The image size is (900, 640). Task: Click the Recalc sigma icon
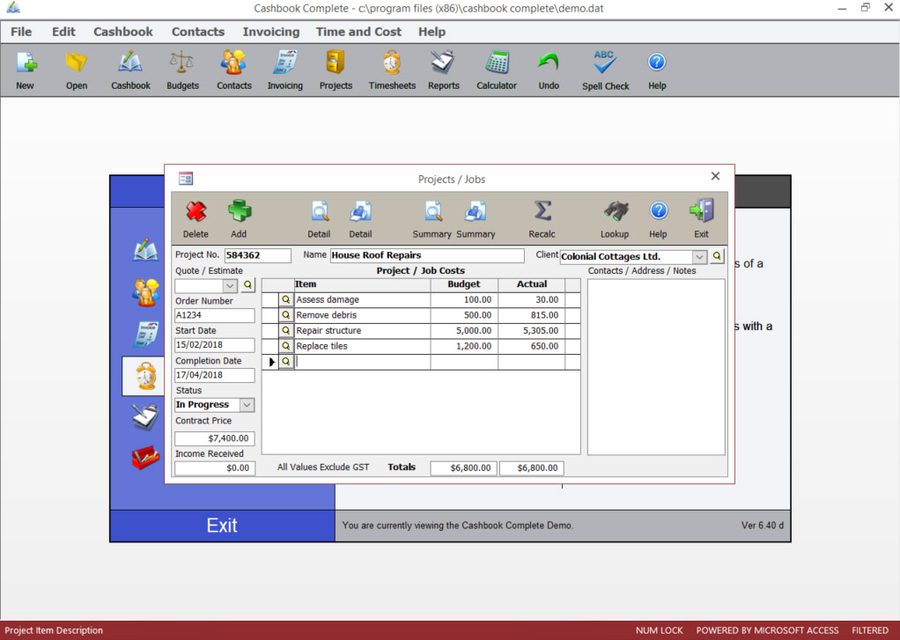[542, 211]
